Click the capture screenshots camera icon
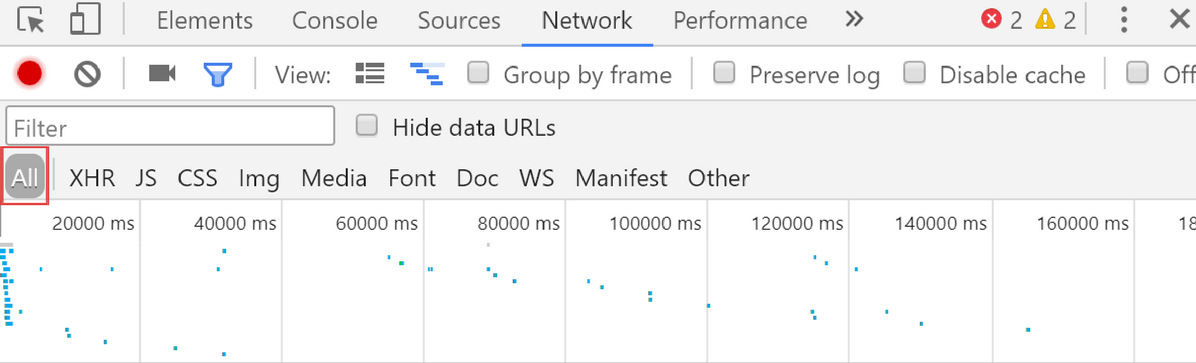Screen dimensions: 1196x363 pyautogui.click(x=162, y=74)
